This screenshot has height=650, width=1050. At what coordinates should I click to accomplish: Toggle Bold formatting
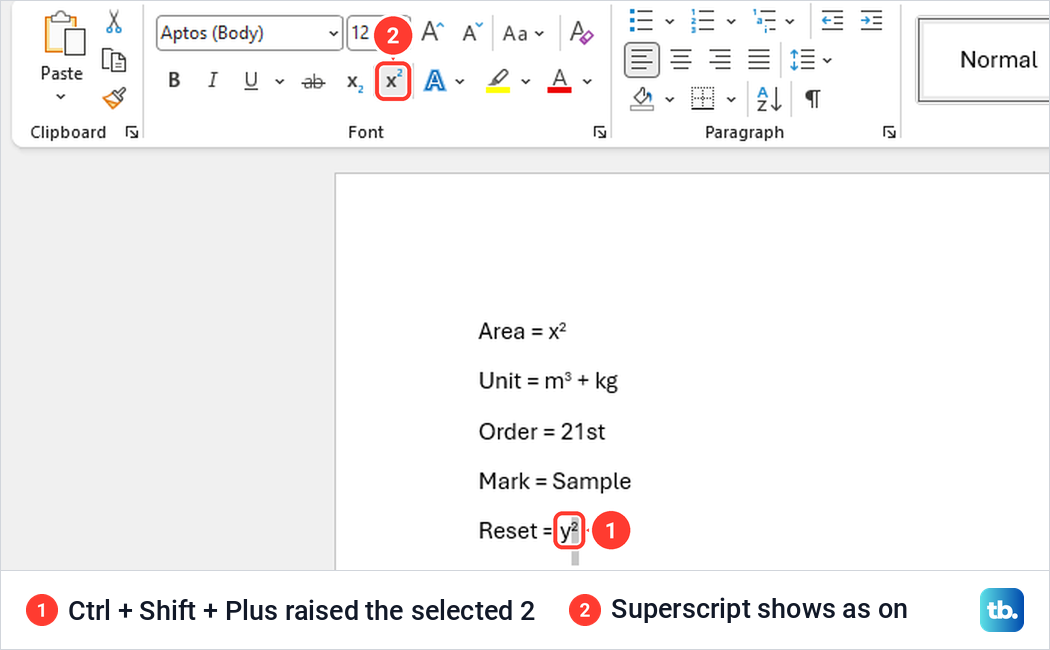coord(174,80)
